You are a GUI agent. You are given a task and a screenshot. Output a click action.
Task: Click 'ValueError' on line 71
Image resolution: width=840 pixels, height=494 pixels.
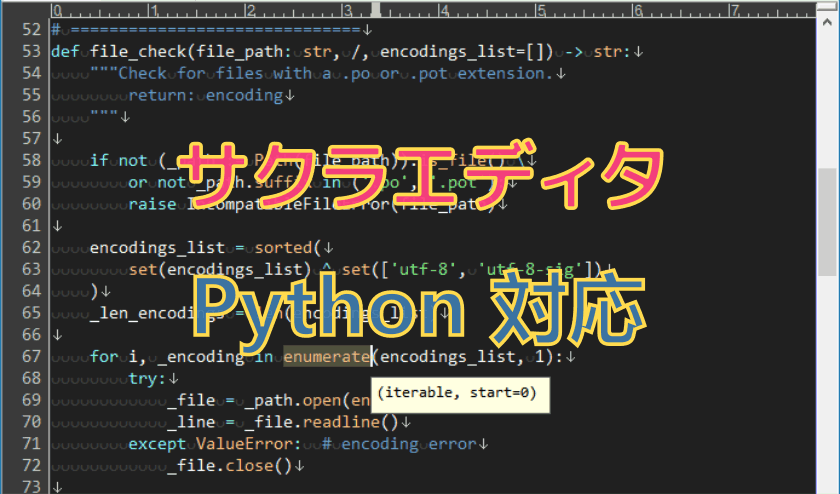pyautogui.click(x=244, y=444)
